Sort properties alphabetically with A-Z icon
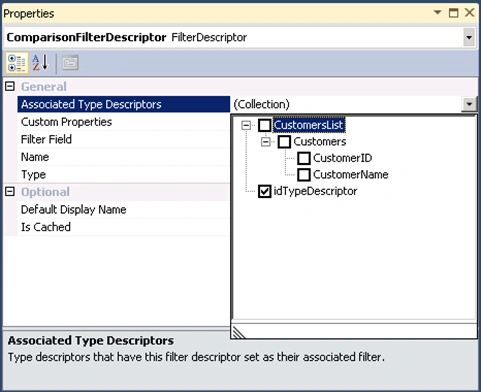The image size is (481, 392). pos(40,63)
